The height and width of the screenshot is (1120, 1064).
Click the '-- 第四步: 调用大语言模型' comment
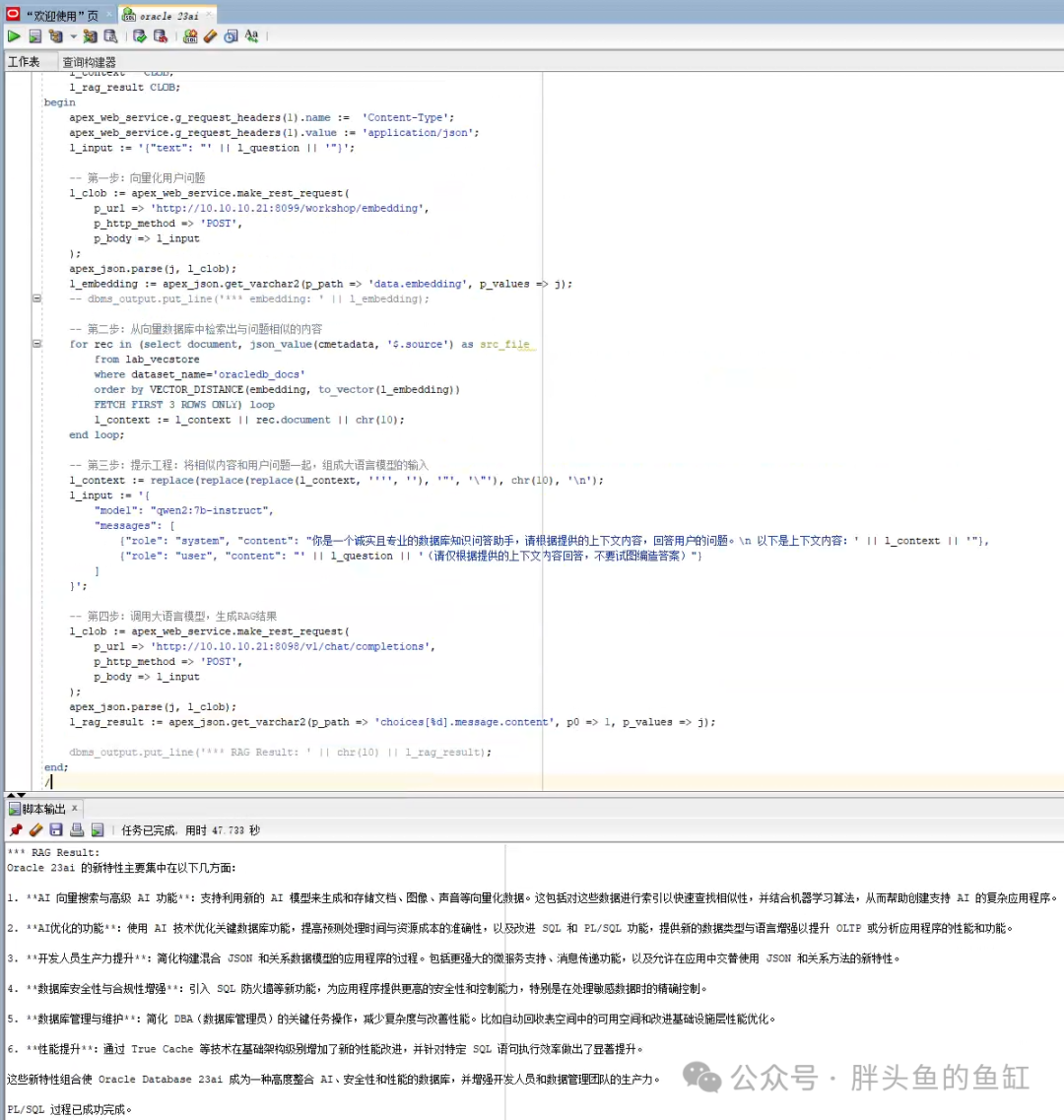click(173, 616)
